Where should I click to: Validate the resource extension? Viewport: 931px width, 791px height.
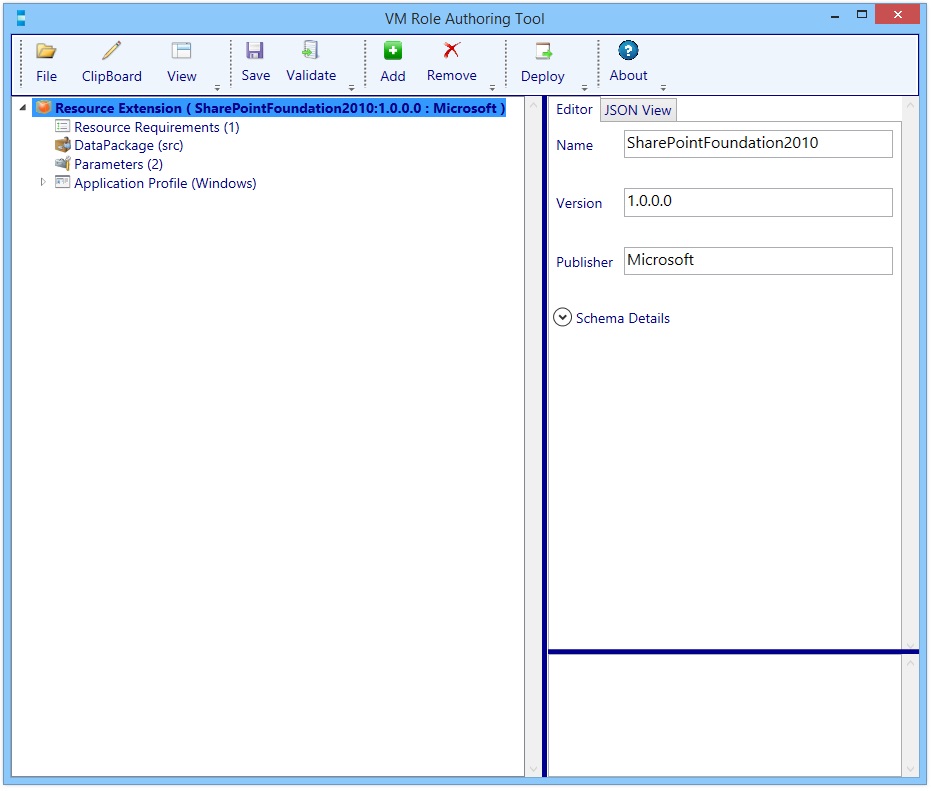[309, 60]
